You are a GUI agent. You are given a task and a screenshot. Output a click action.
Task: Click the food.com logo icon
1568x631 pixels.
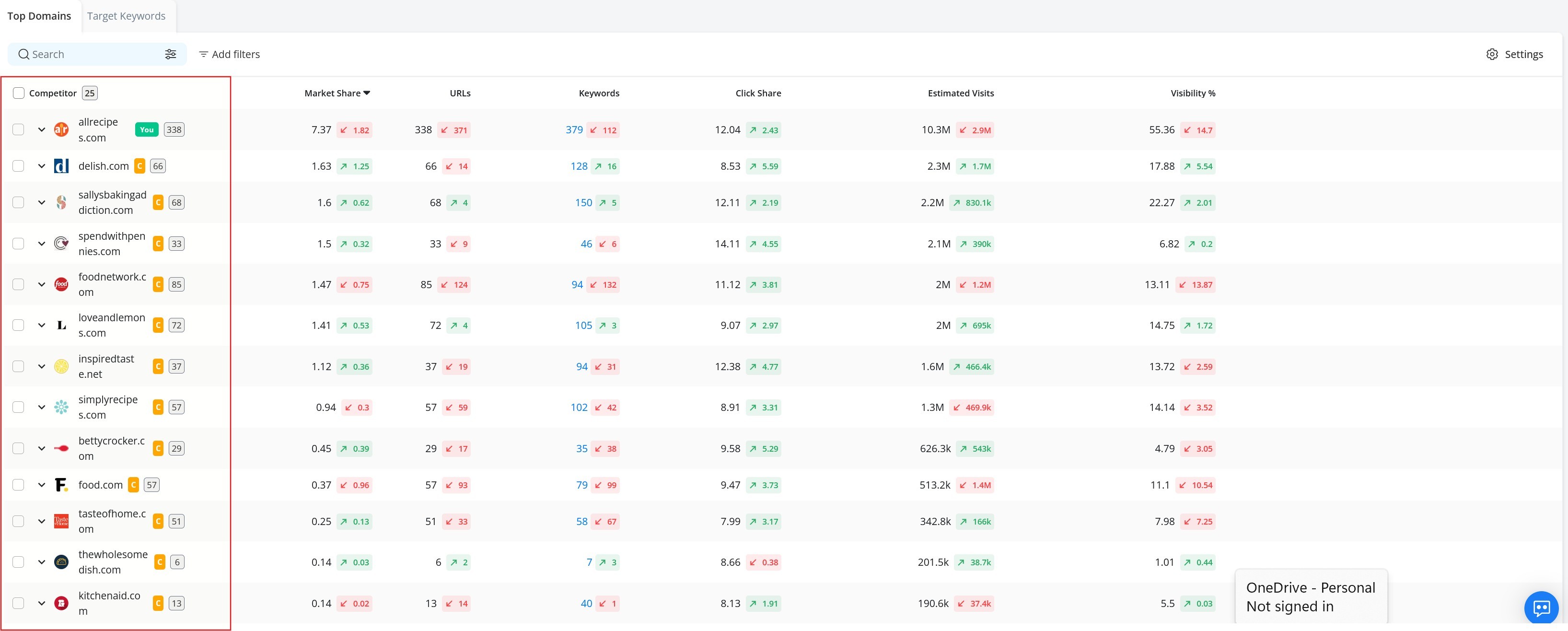coord(61,485)
